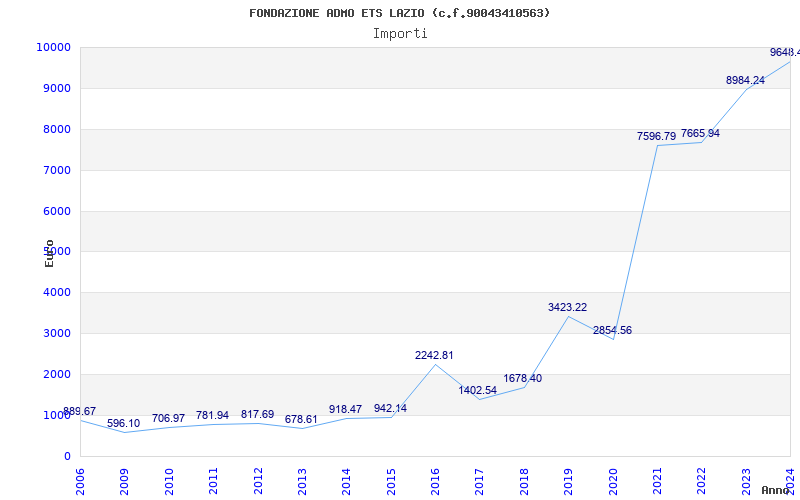The image size is (800, 500).
Task: Pick the 1402.54 value label
Action: [478, 390]
